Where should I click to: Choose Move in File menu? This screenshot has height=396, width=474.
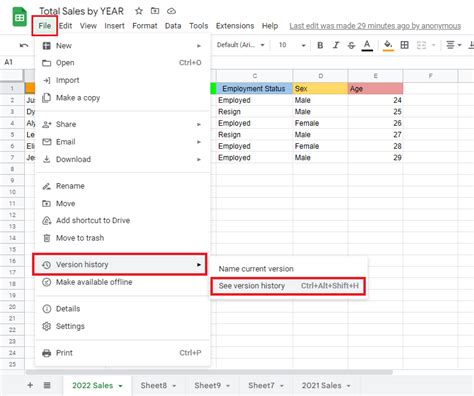[122, 203]
